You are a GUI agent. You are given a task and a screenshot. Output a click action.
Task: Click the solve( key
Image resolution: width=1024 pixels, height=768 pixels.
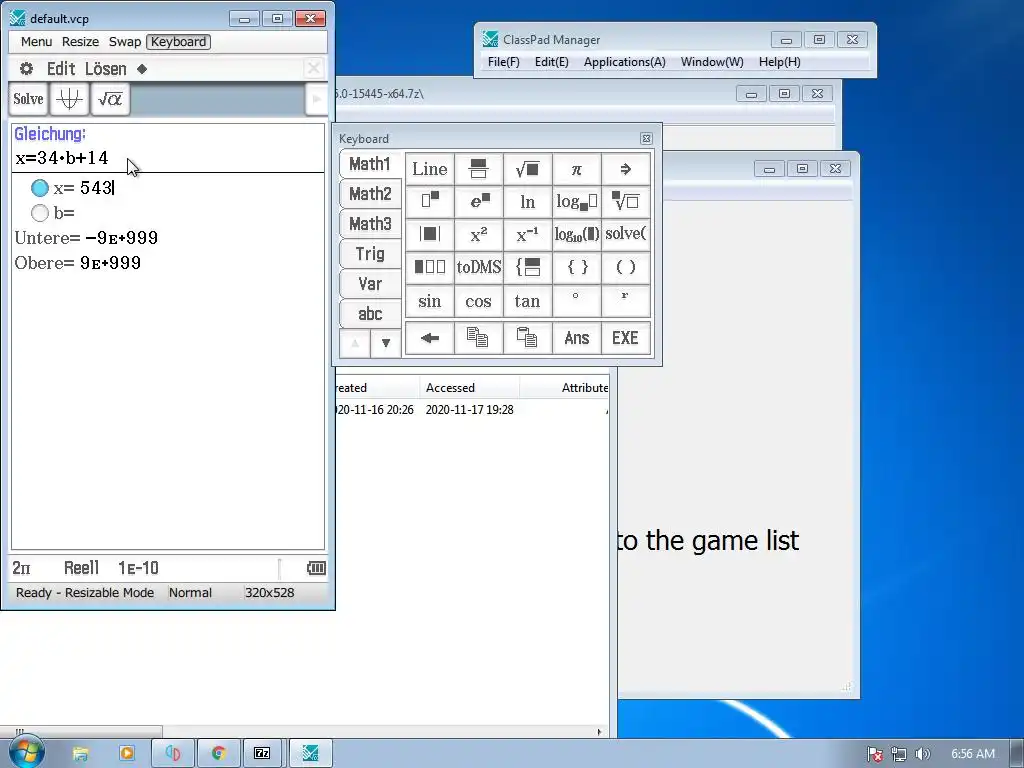(626, 234)
